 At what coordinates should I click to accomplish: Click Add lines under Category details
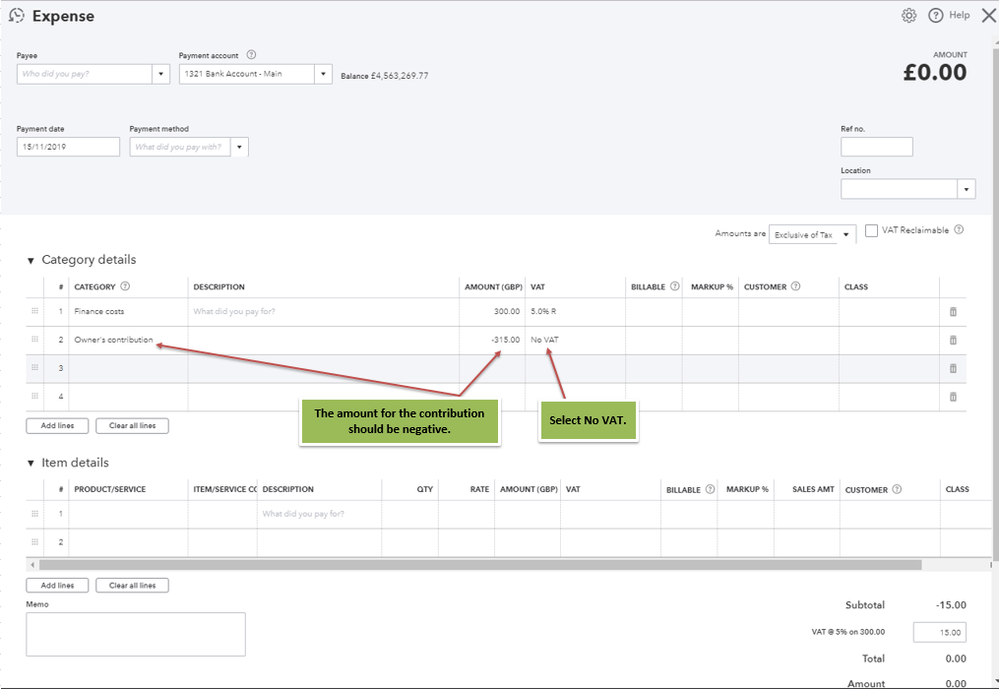pyautogui.click(x=57, y=426)
